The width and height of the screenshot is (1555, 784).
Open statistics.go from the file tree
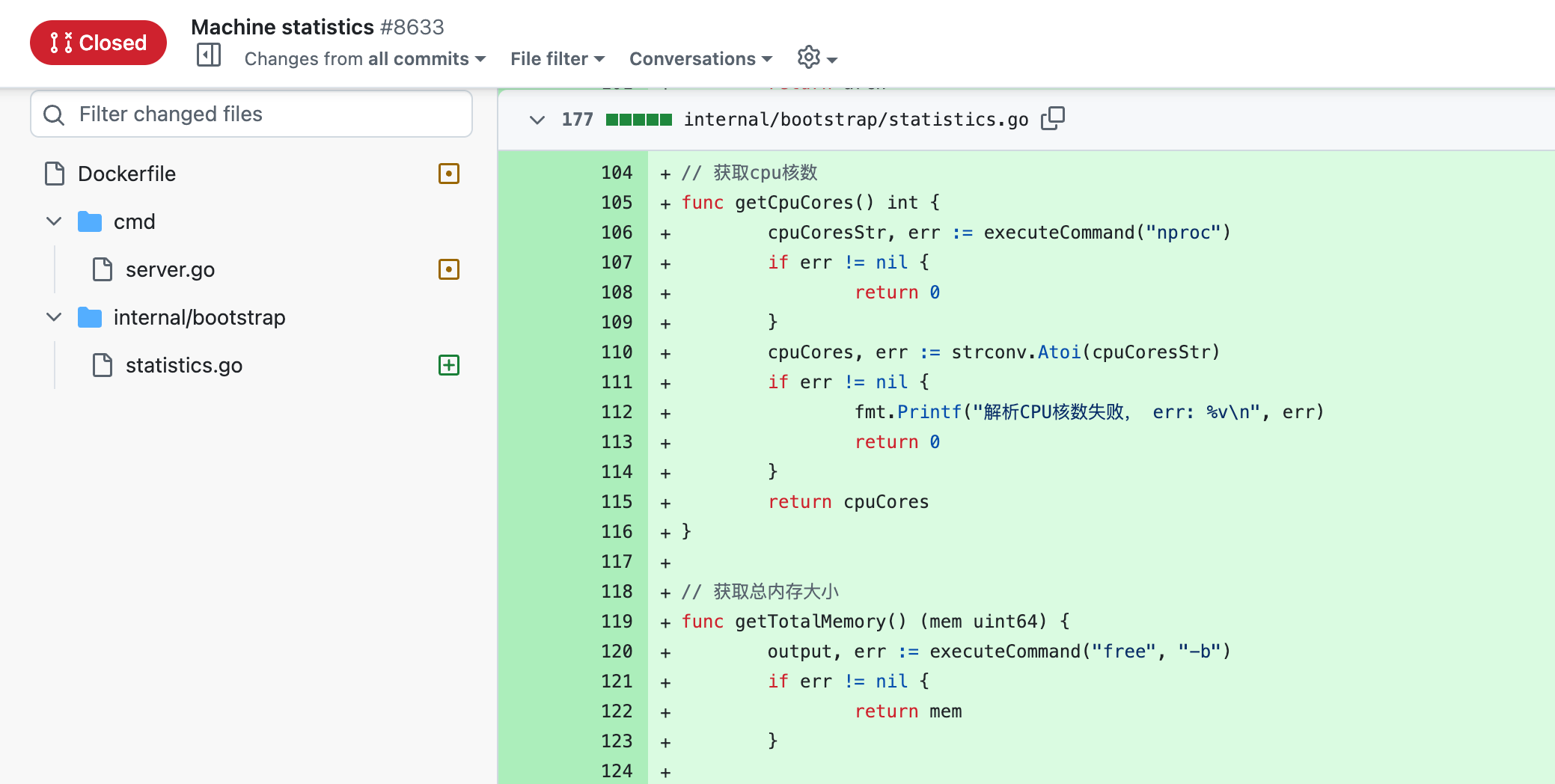tap(183, 365)
